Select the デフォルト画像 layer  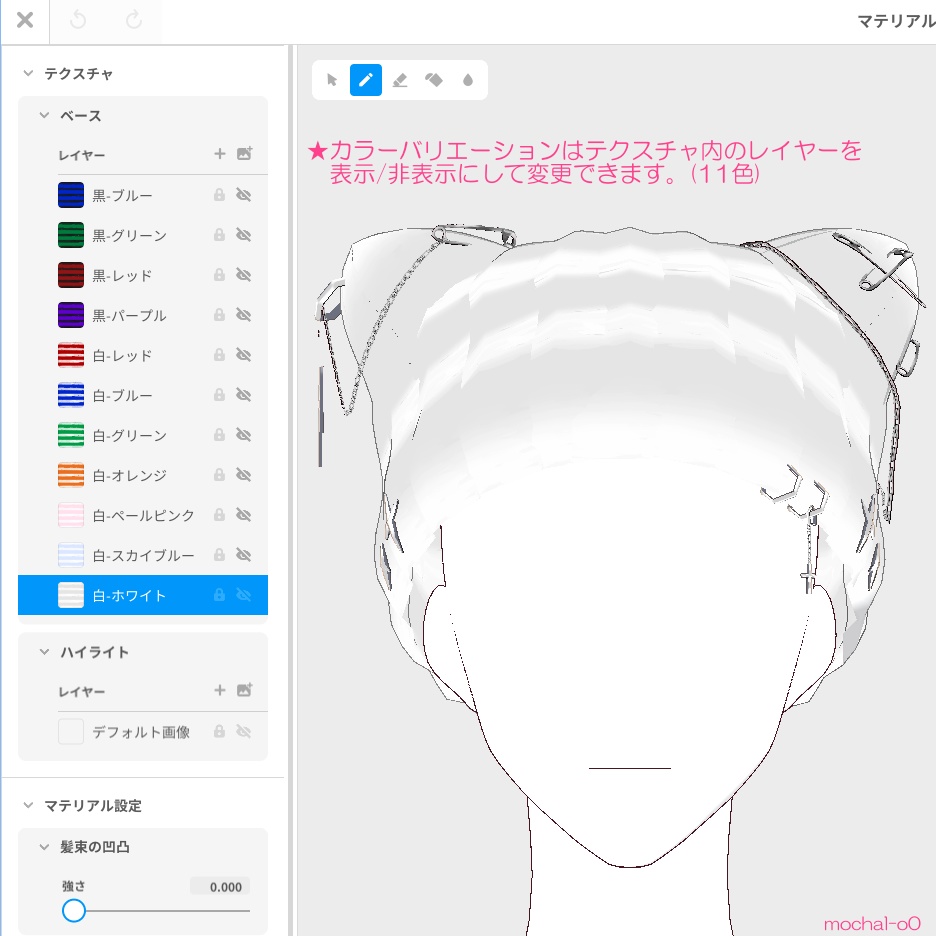coord(140,731)
